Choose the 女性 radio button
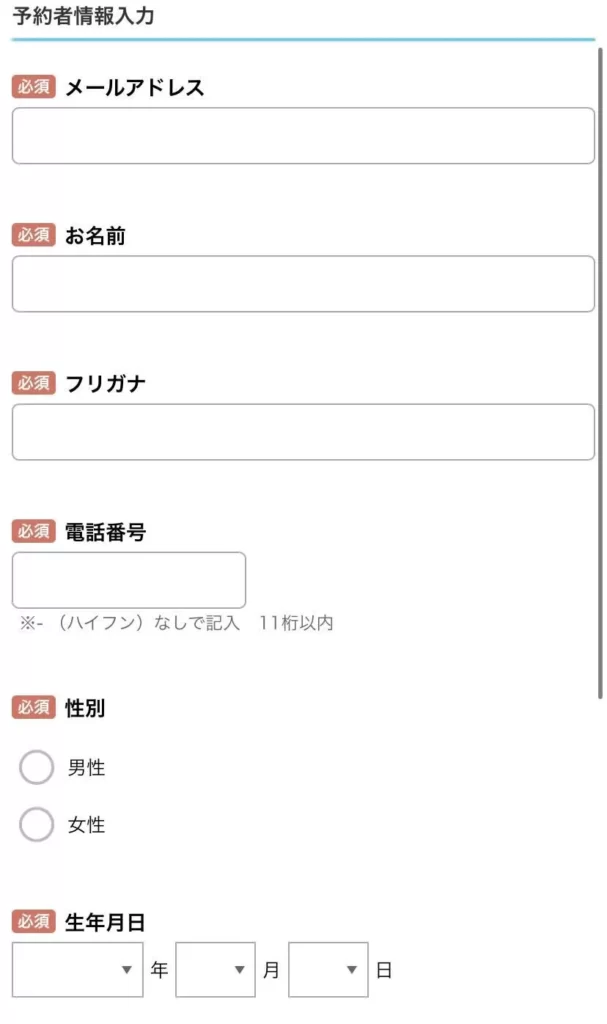607x1024 pixels. [37, 826]
